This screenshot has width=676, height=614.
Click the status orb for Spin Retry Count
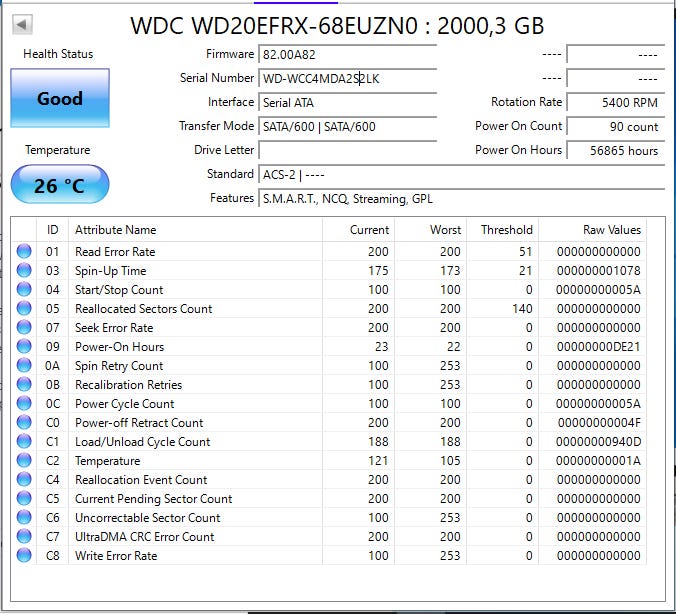[24, 365]
